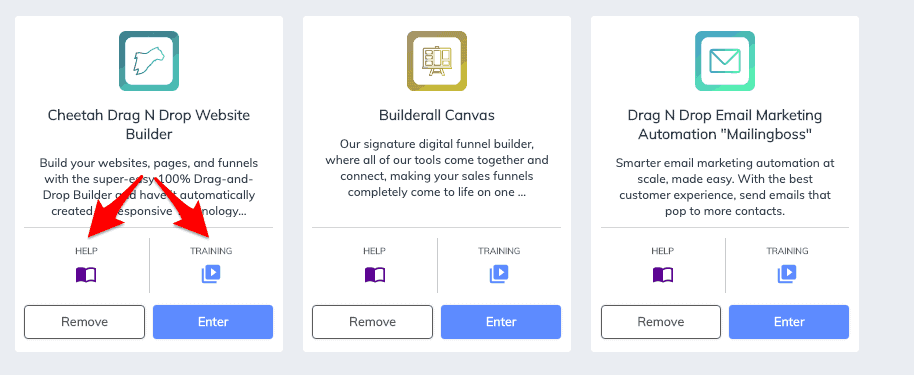The image size is (914, 375).
Task: Click Enter on the Mailingboss card
Action: click(x=789, y=322)
